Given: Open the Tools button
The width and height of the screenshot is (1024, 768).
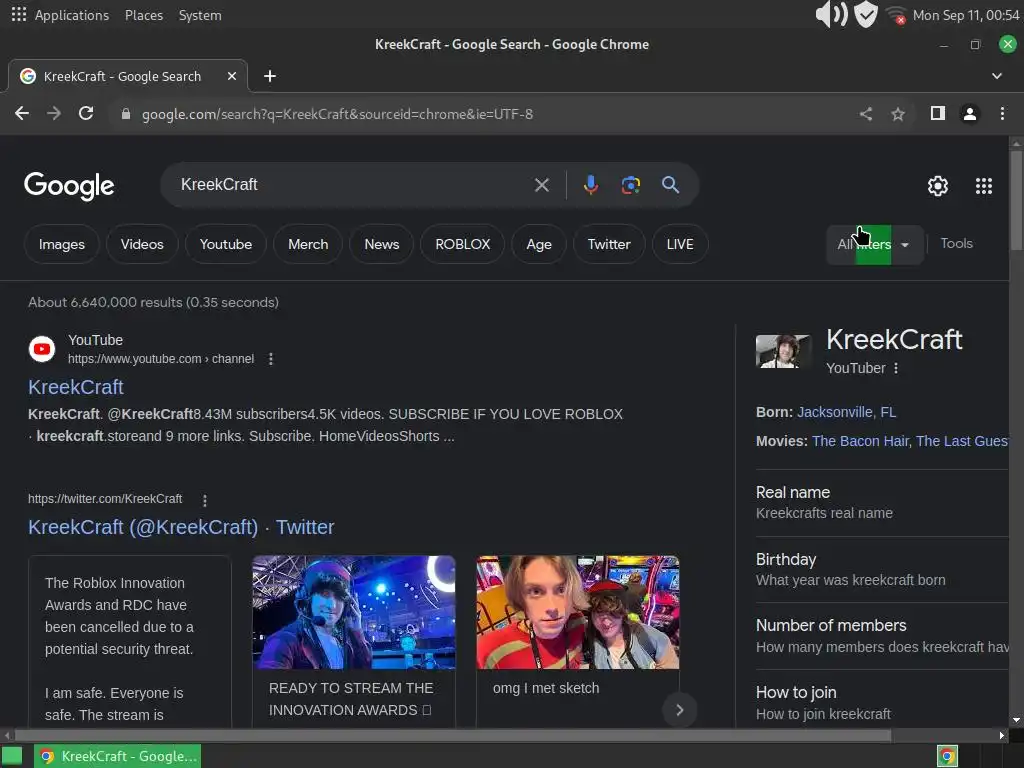Looking at the screenshot, I should pos(956,244).
